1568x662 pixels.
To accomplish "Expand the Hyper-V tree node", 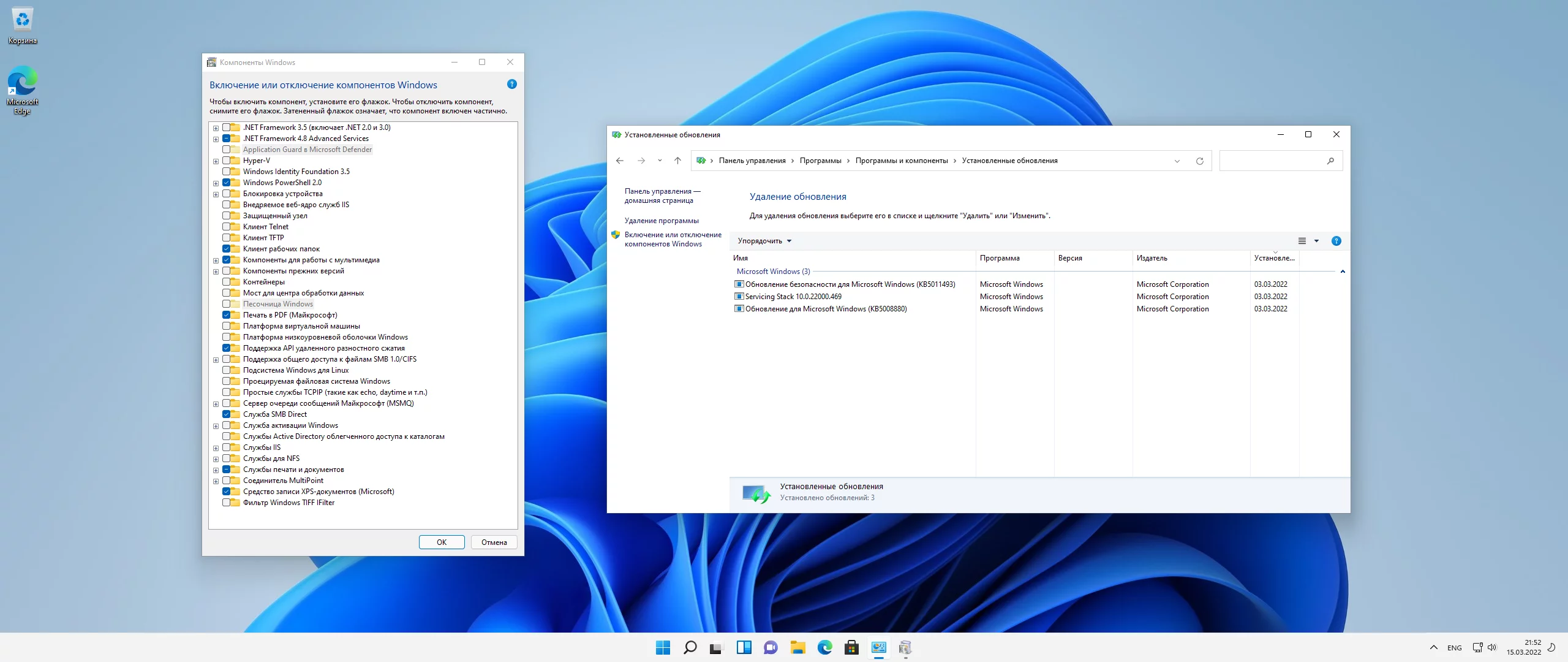I will 216,161.
